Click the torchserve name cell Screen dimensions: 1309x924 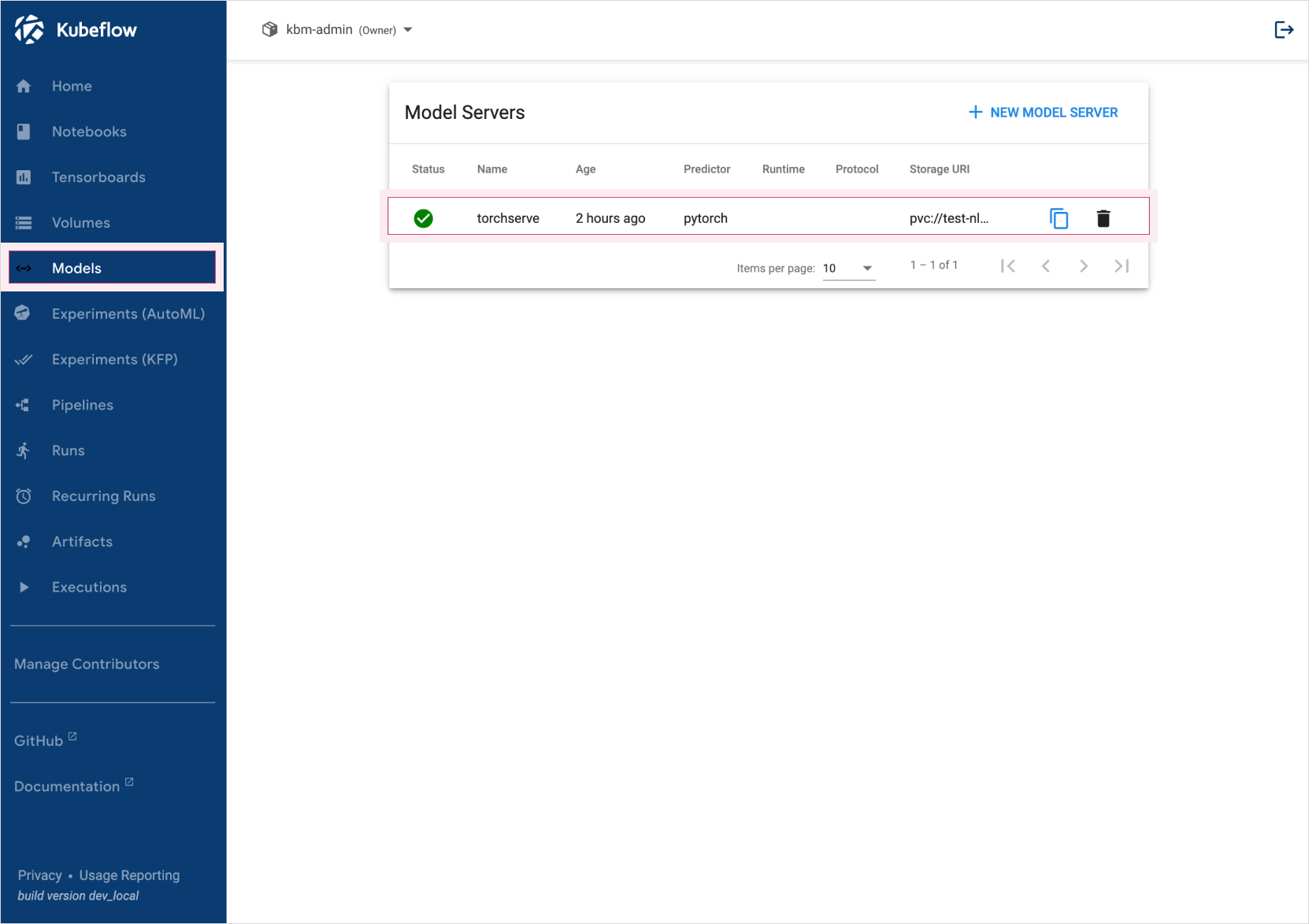pos(508,218)
